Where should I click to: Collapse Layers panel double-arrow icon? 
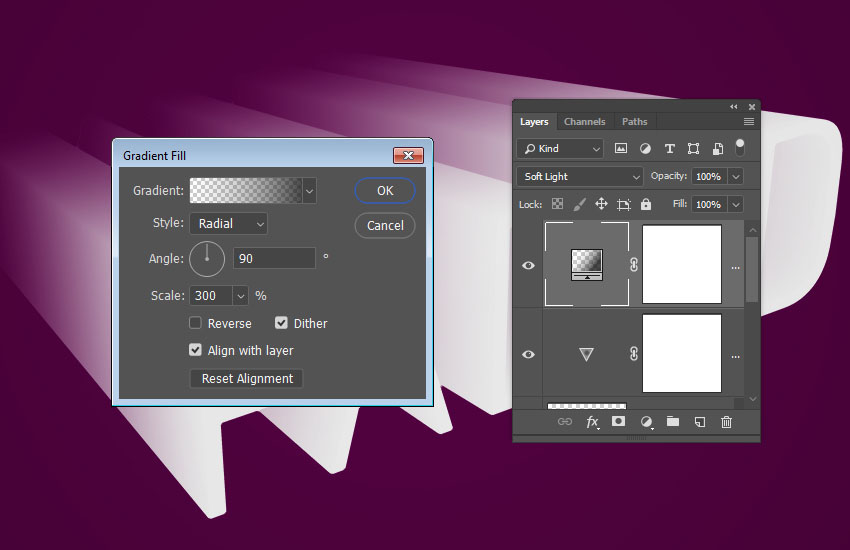click(x=733, y=107)
